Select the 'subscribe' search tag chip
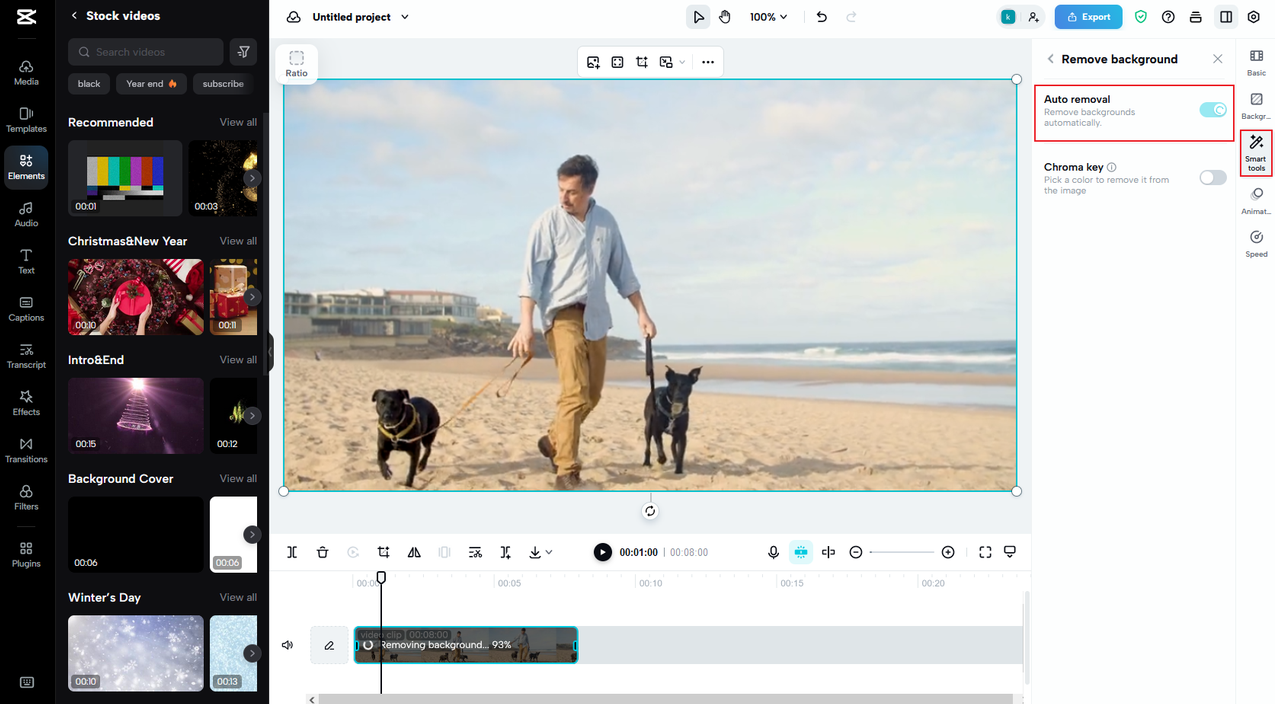This screenshot has width=1275, height=704. pyautogui.click(x=223, y=84)
